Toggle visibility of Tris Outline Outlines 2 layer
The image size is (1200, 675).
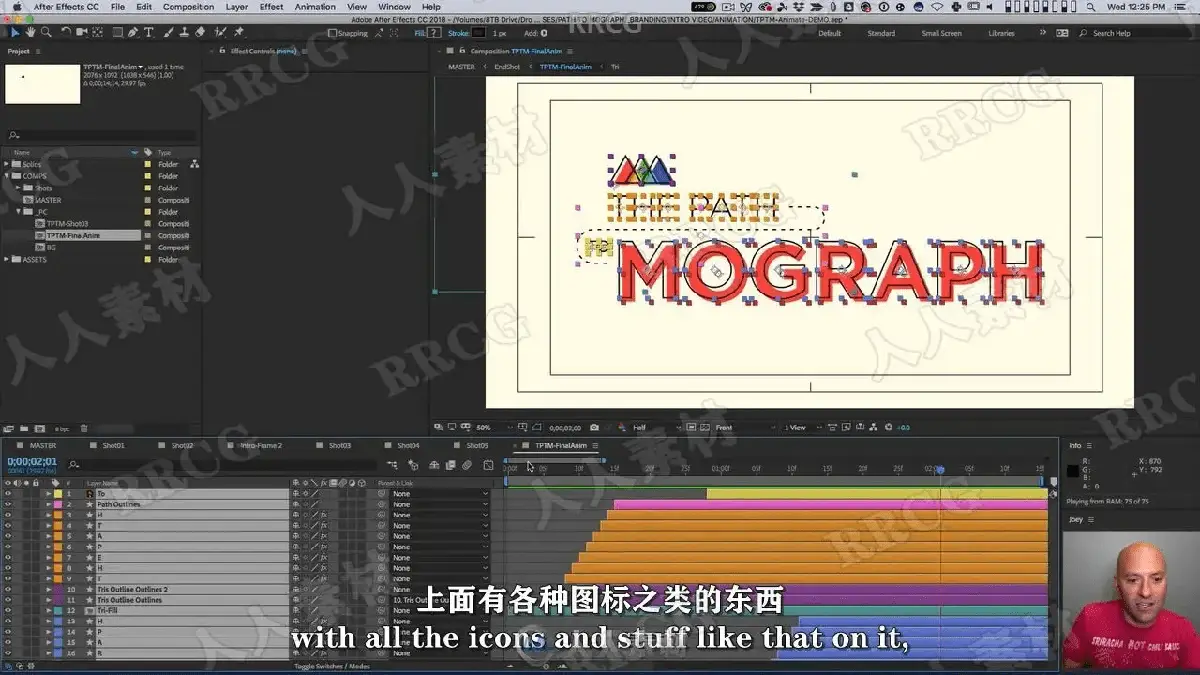point(8,589)
